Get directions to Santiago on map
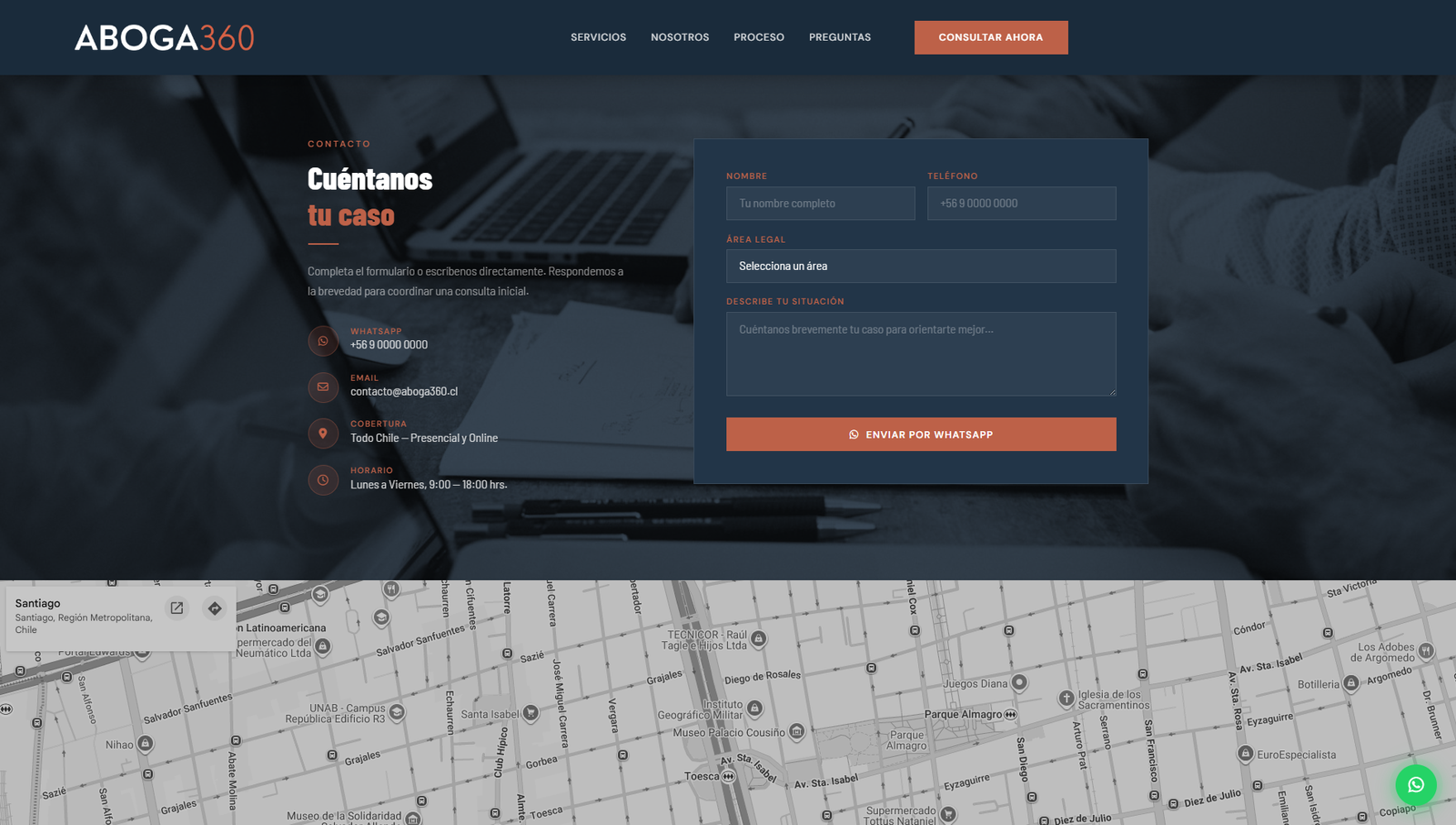Image resolution: width=1456 pixels, height=825 pixels. [x=215, y=609]
